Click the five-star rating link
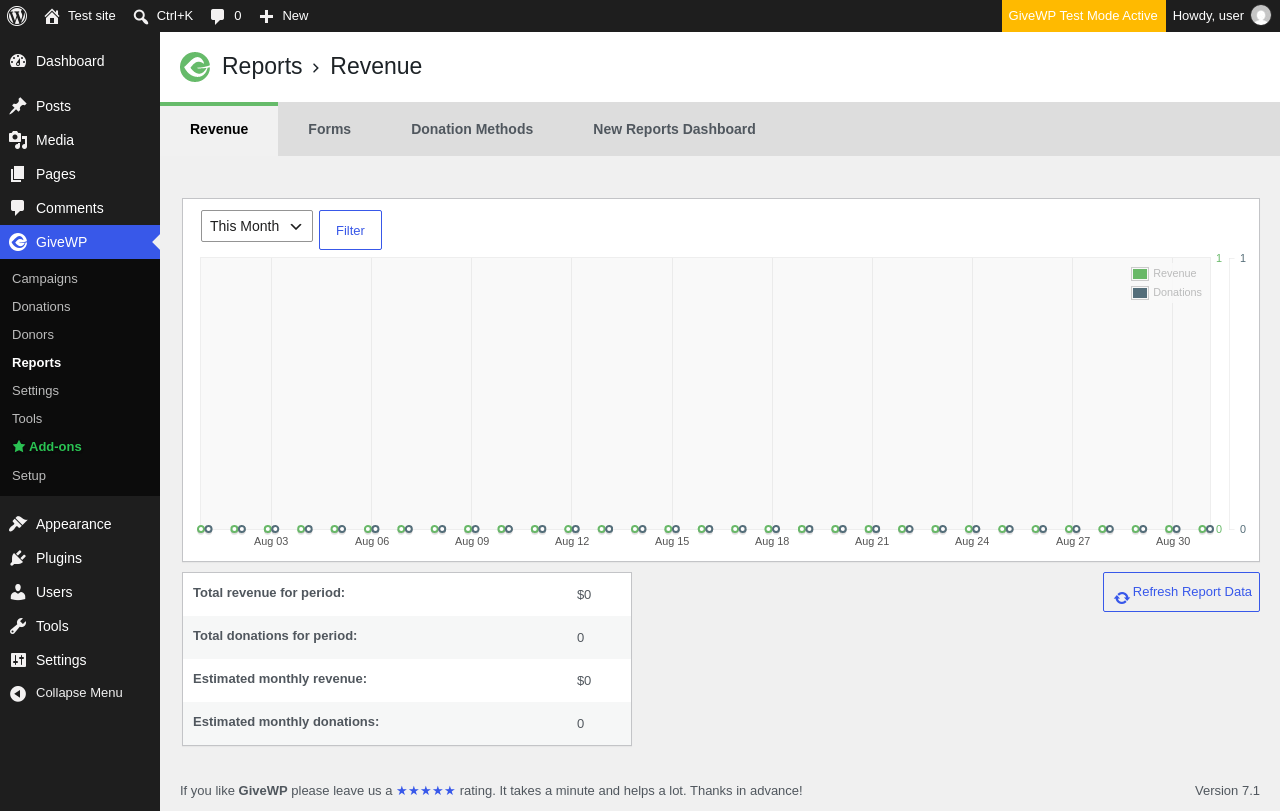This screenshot has height=811, width=1280. [x=426, y=791]
